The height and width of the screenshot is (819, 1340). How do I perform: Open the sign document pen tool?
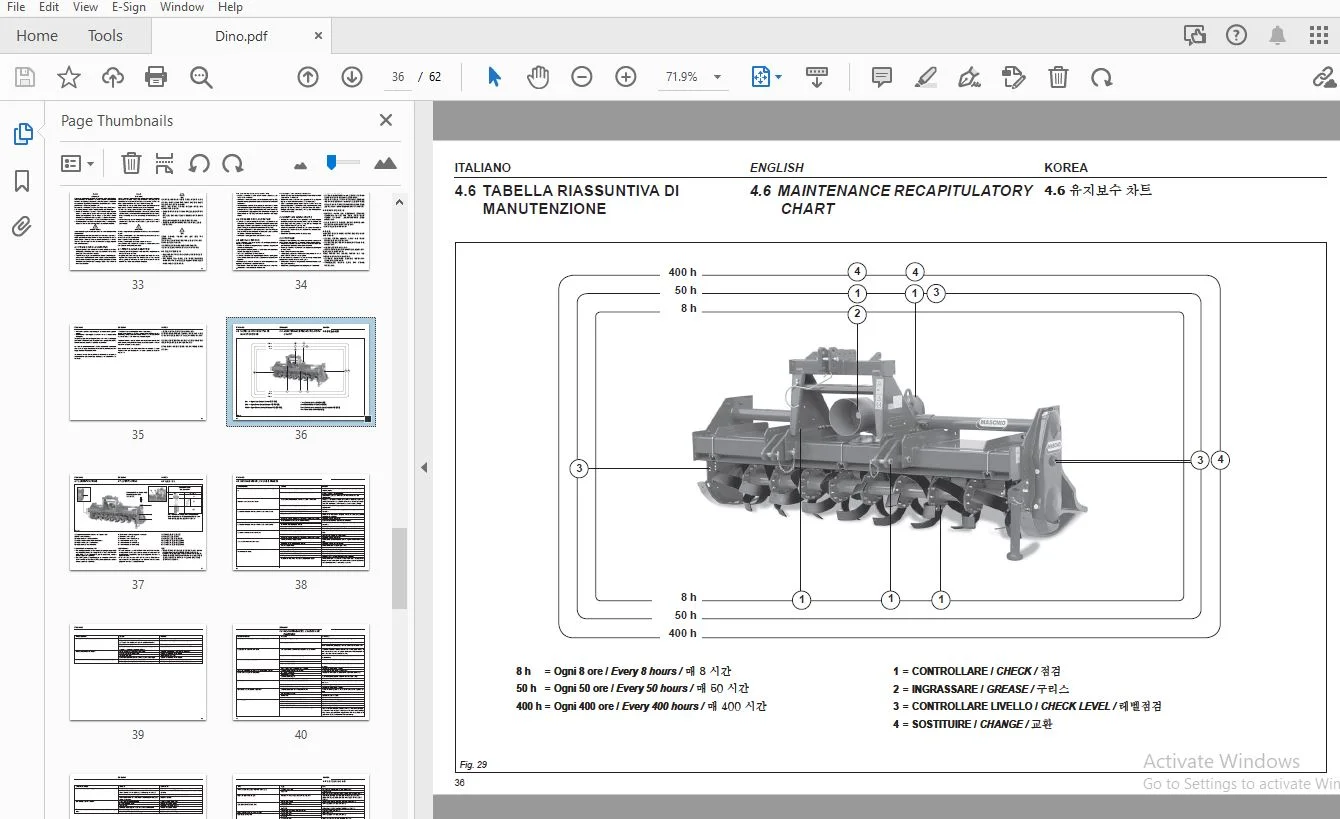tap(969, 77)
